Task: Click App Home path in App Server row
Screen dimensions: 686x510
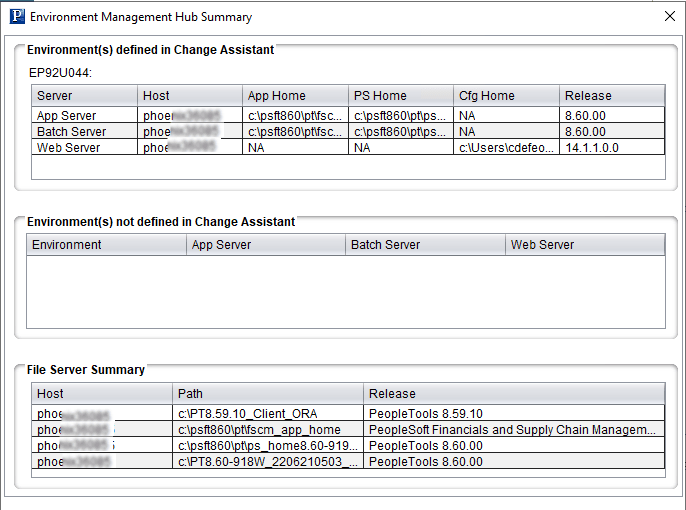Action: pyautogui.click(x=295, y=115)
